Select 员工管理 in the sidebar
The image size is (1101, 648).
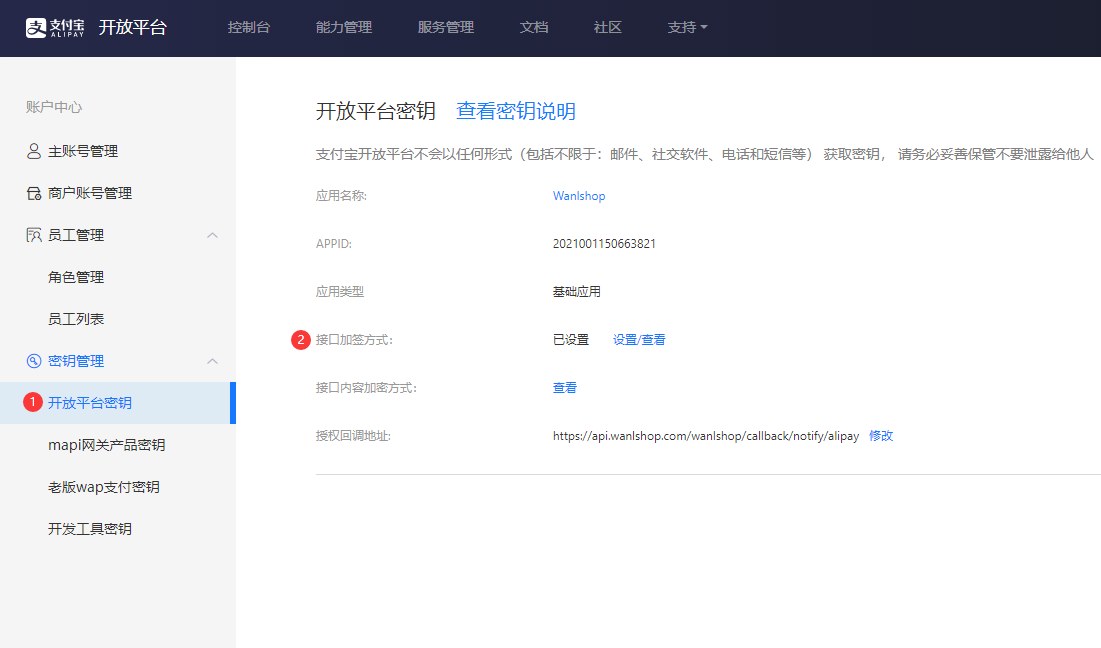[76, 235]
